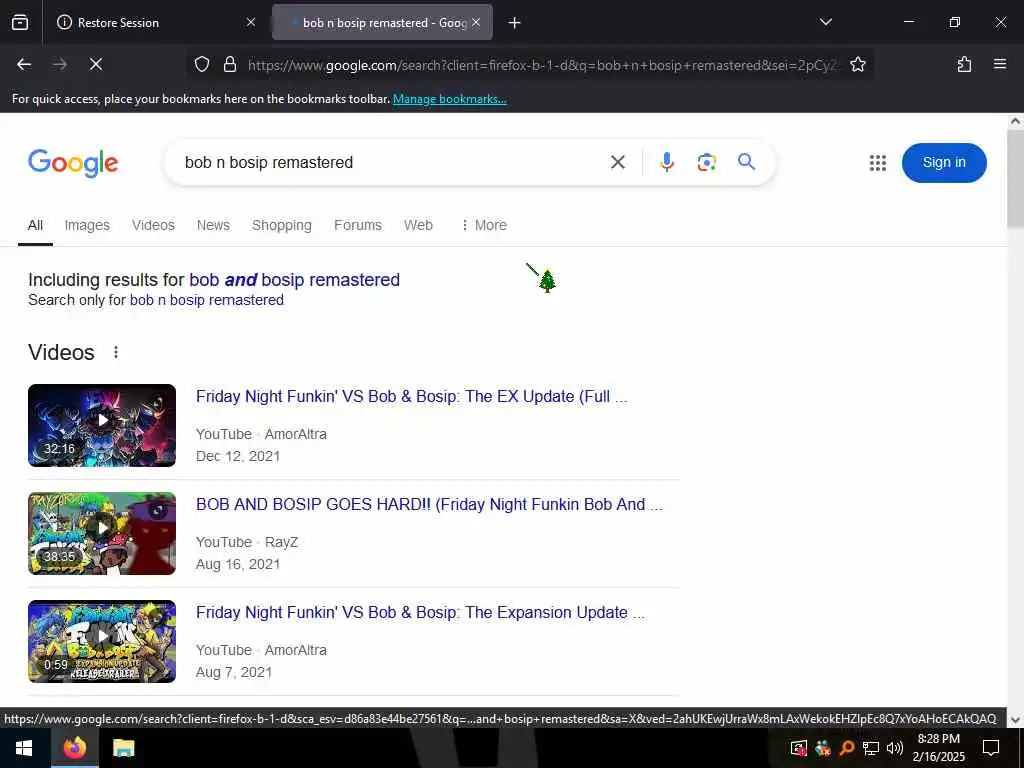Open volume speaker tray icon
The height and width of the screenshot is (768, 1024).
pos(895,748)
